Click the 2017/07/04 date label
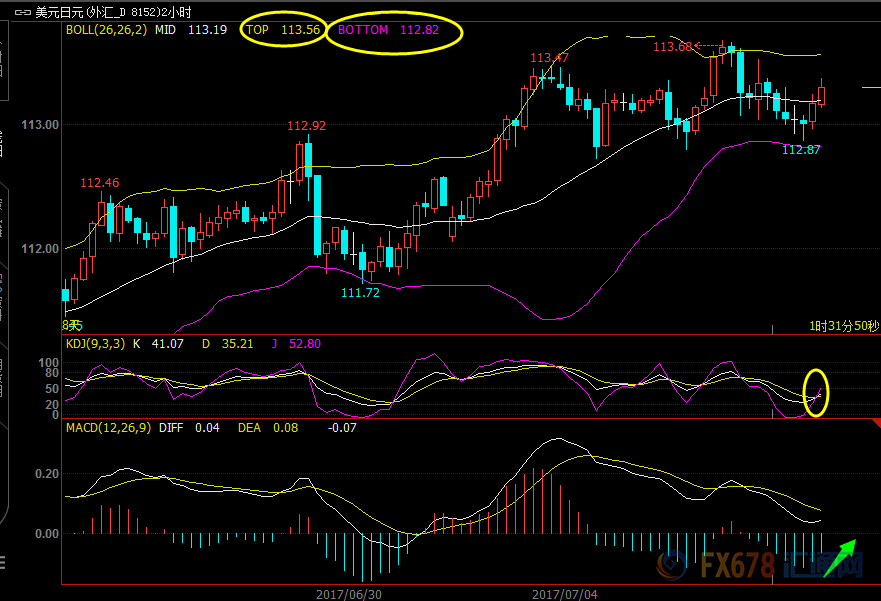881x601 pixels. (x=565, y=594)
